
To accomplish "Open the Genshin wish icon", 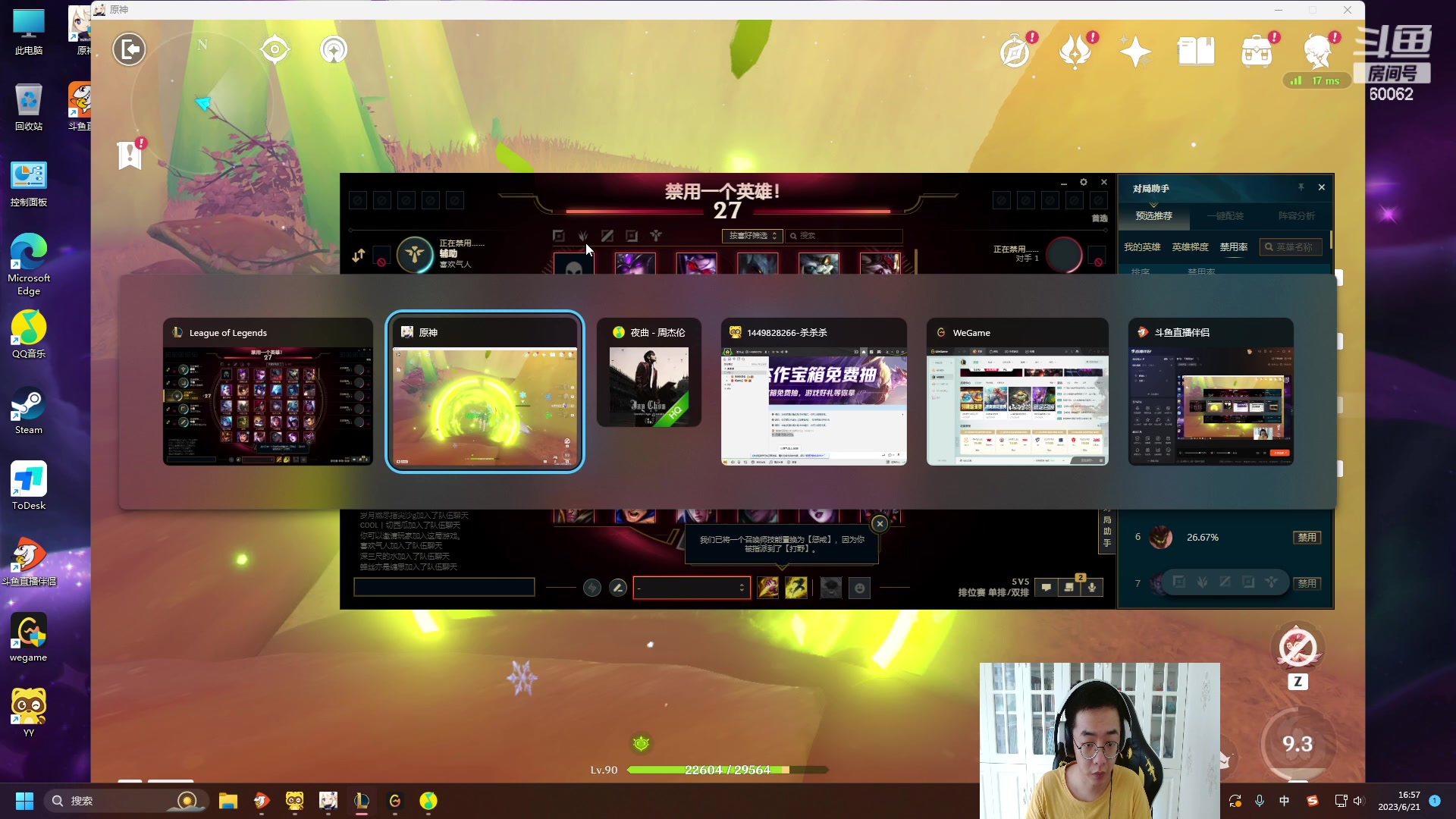I will click(x=1075, y=52).
